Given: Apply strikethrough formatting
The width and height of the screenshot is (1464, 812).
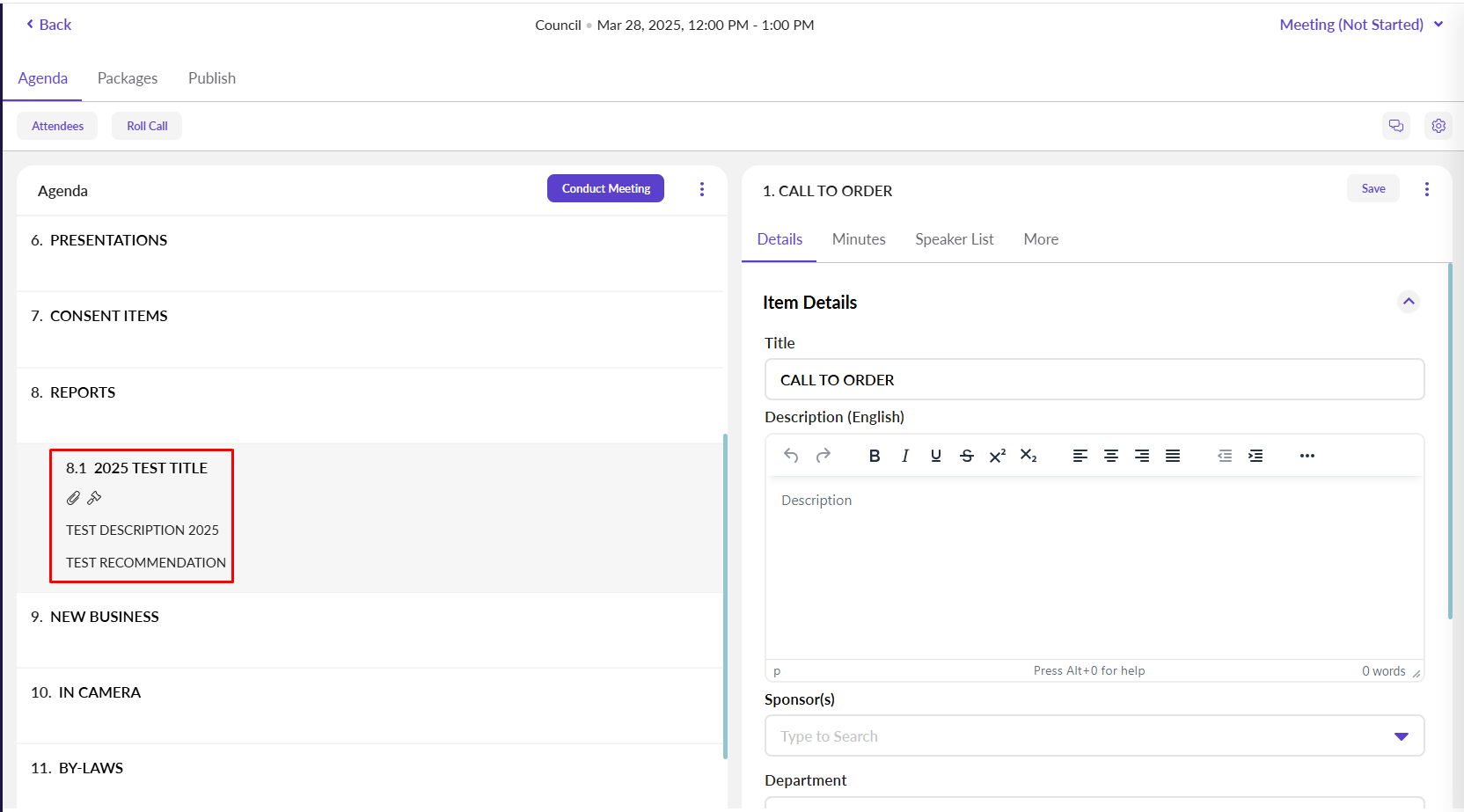Looking at the screenshot, I should (x=966, y=456).
